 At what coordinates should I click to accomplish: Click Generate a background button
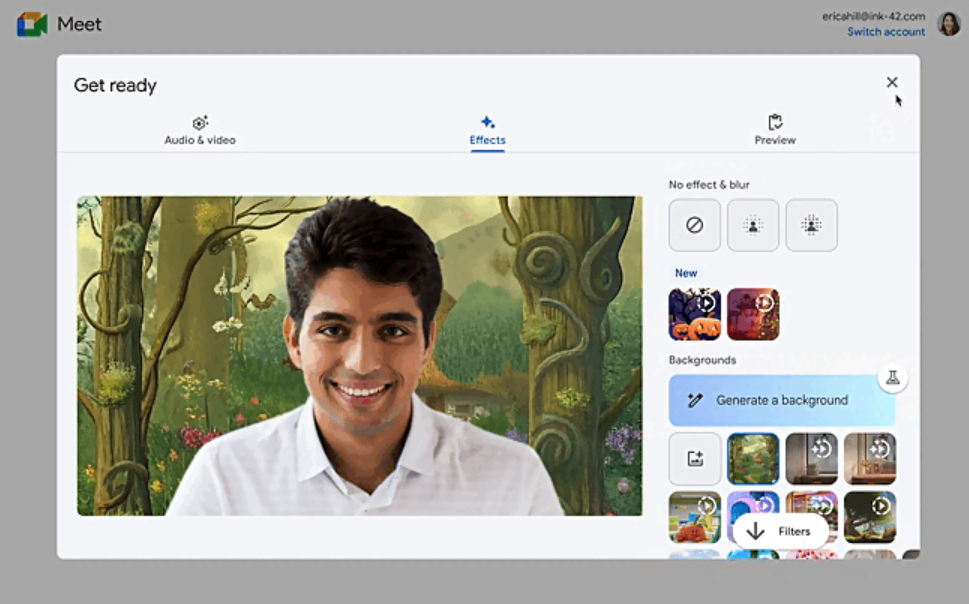782,400
